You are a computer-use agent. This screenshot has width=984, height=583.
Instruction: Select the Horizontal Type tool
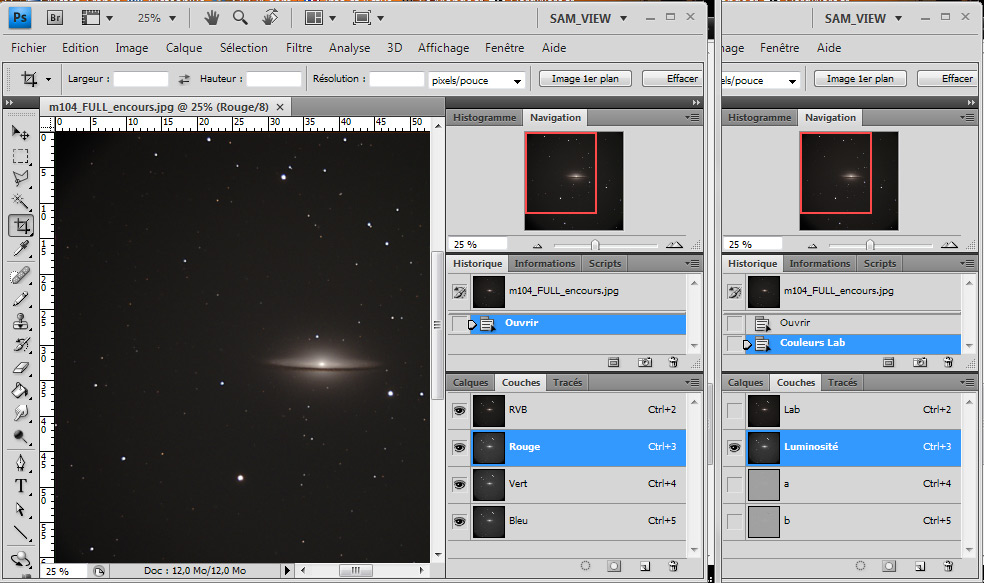coord(20,486)
